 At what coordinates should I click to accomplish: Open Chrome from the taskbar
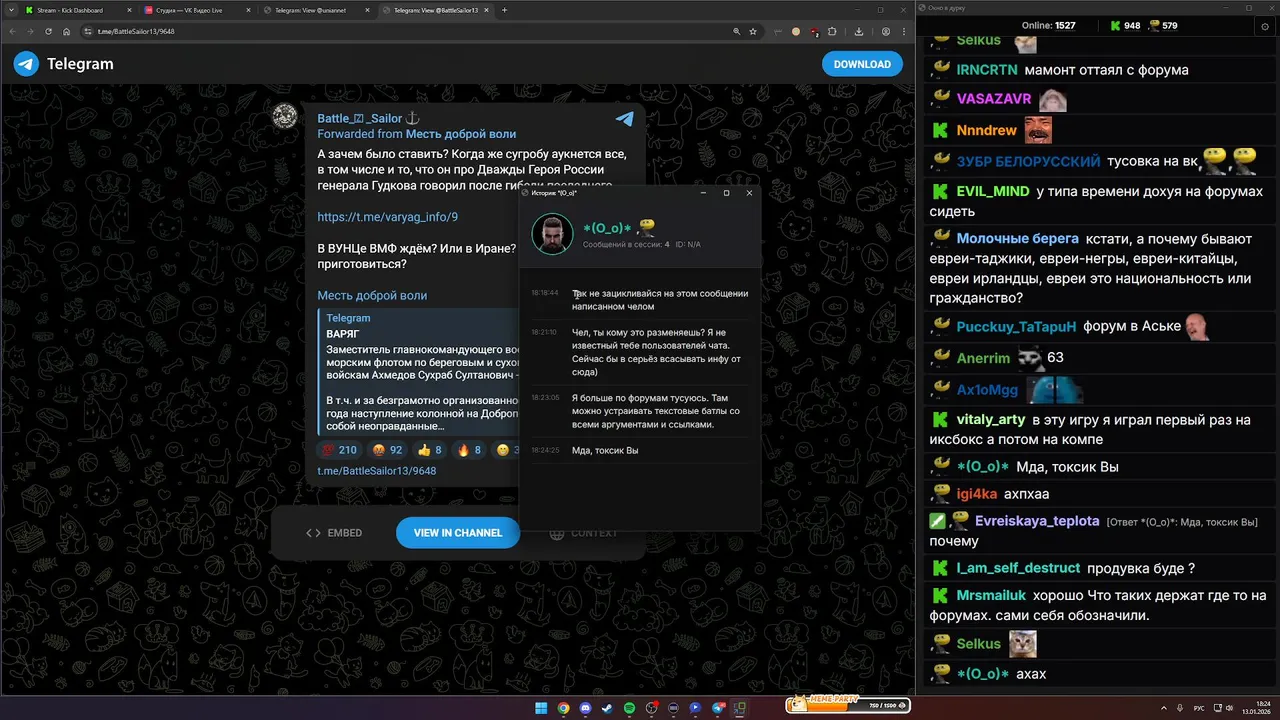click(x=564, y=708)
